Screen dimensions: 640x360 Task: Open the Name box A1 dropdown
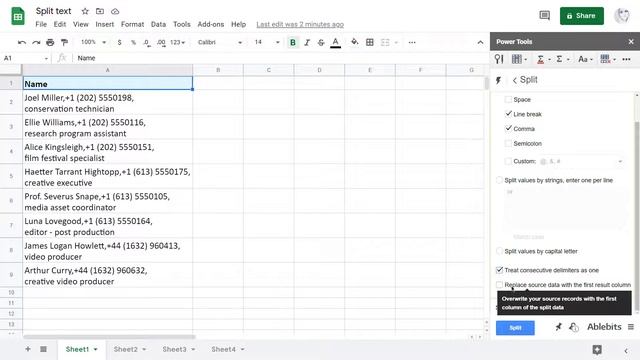click(x=46, y=58)
